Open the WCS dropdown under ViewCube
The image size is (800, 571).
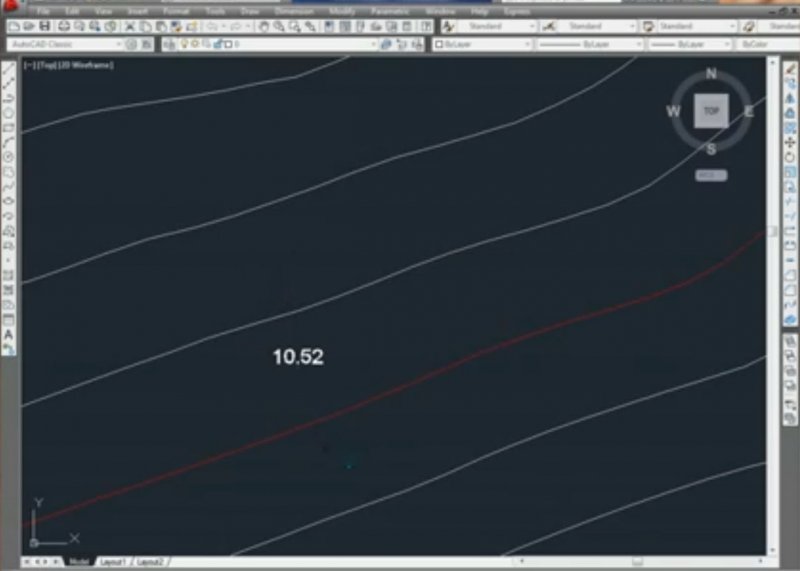(711, 175)
